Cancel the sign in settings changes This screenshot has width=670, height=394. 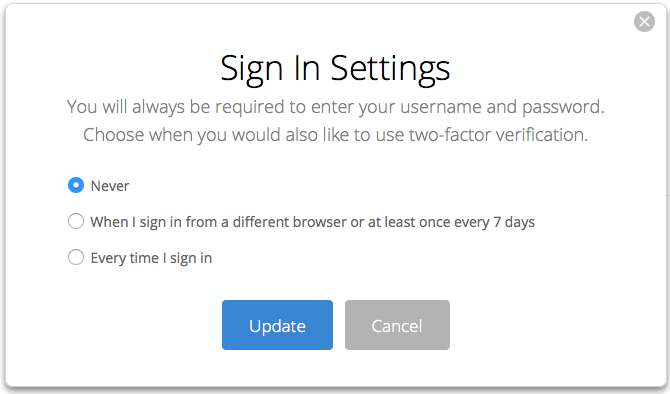[x=397, y=325]
